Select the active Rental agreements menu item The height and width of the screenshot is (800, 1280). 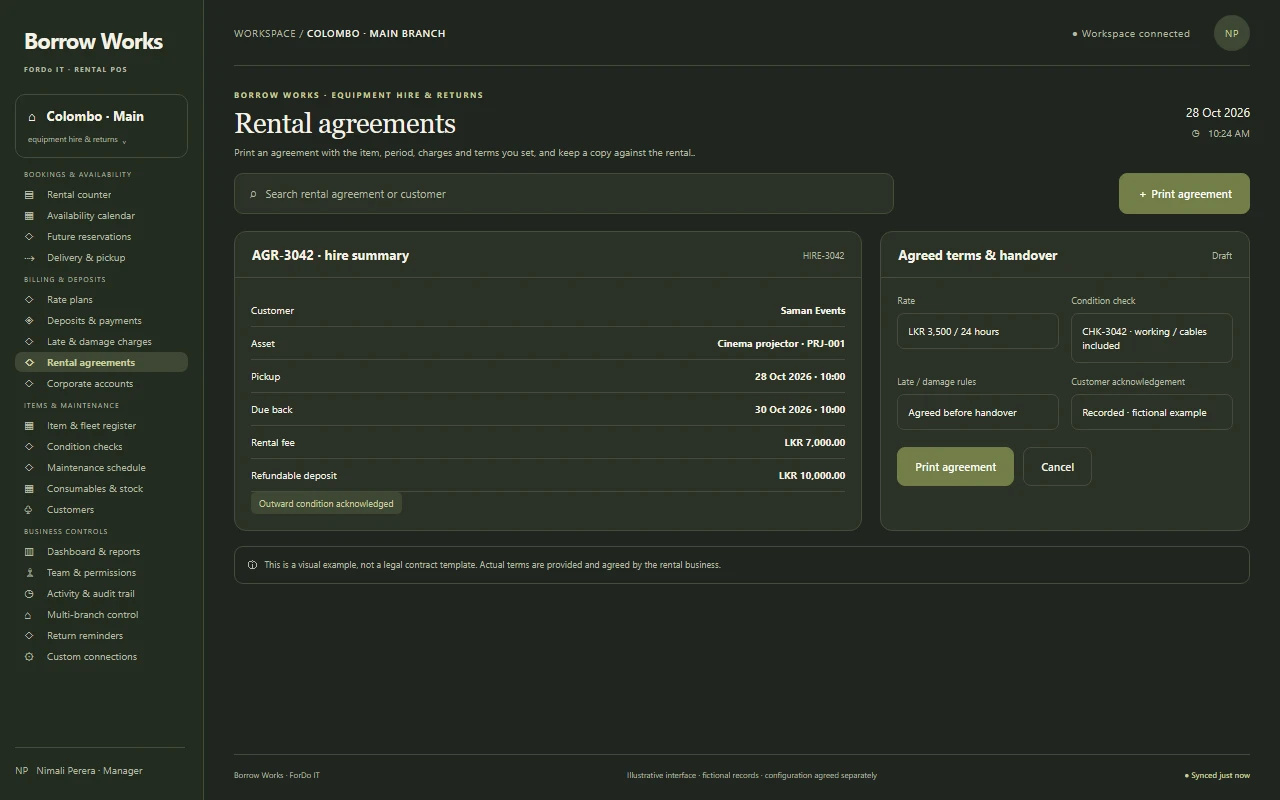coord(101,363)
